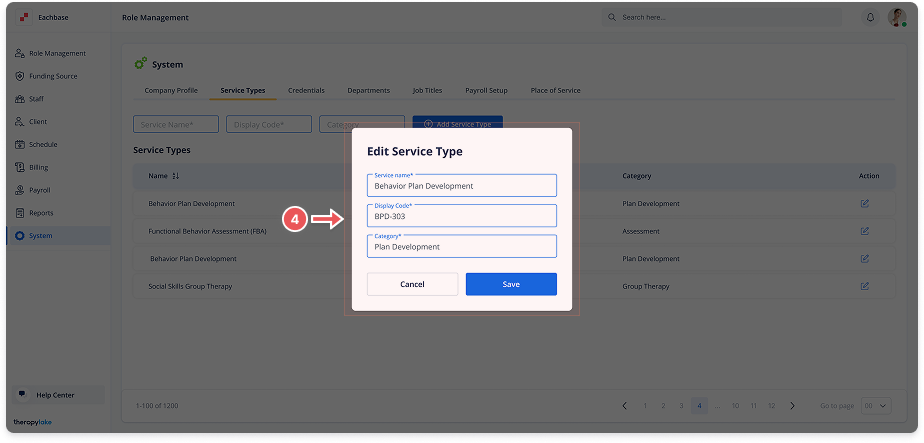This screenshot has width=924, height=443.
Task: Click the Reports icon in sidebar
Action: (20, 213)
